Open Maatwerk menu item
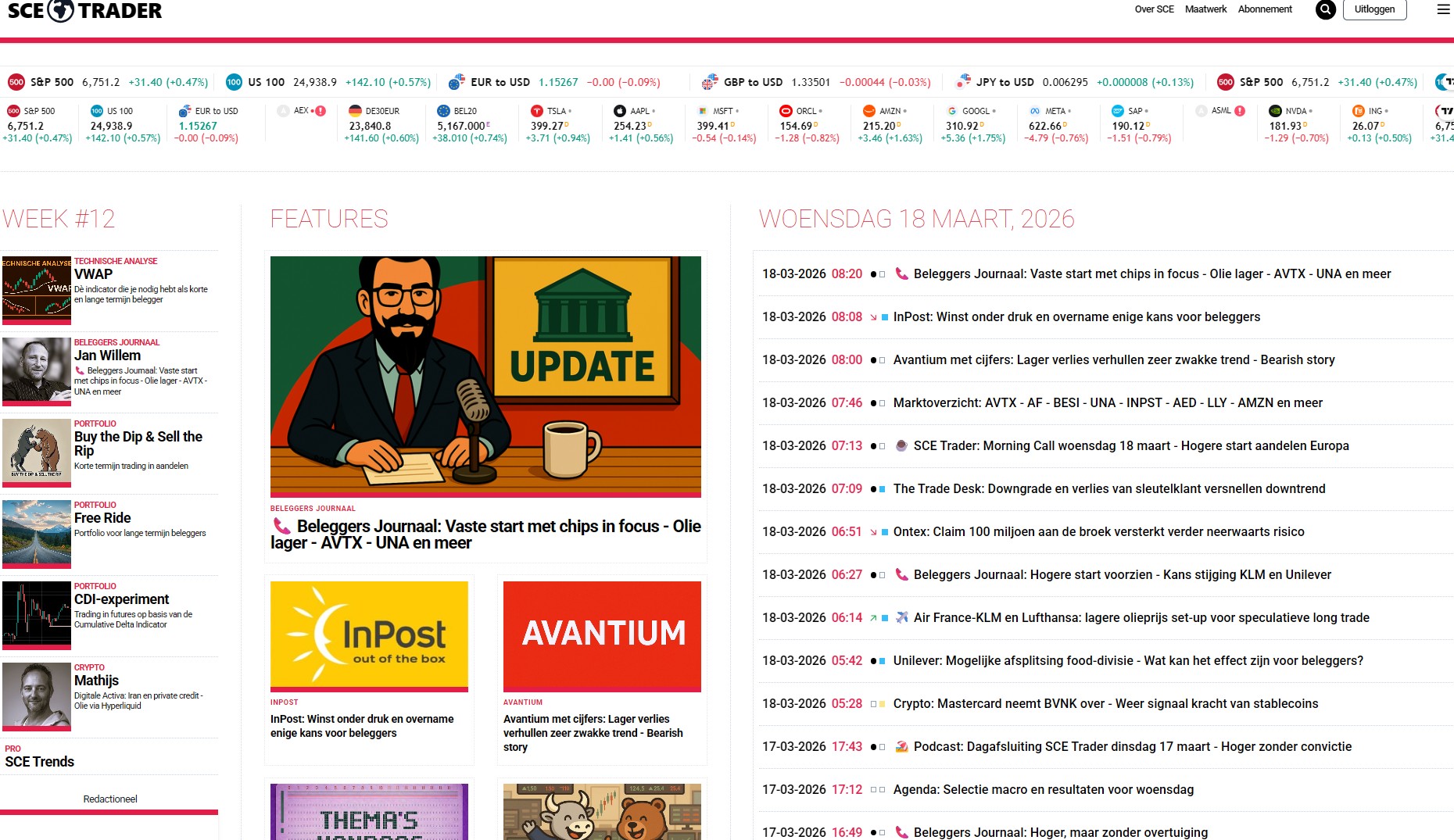 point(1205,9)
